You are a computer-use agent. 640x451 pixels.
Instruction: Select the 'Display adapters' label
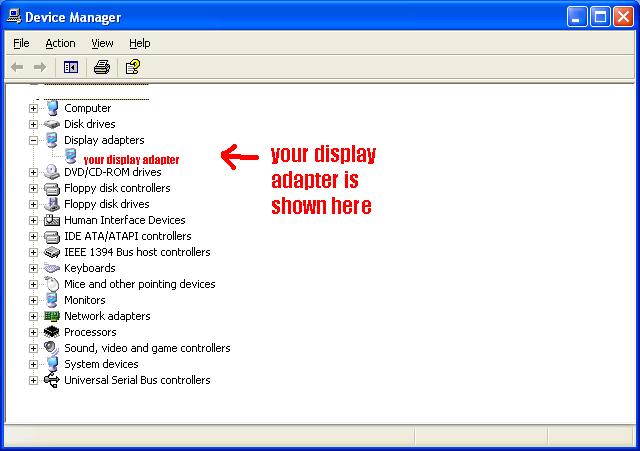click(104, 140)
